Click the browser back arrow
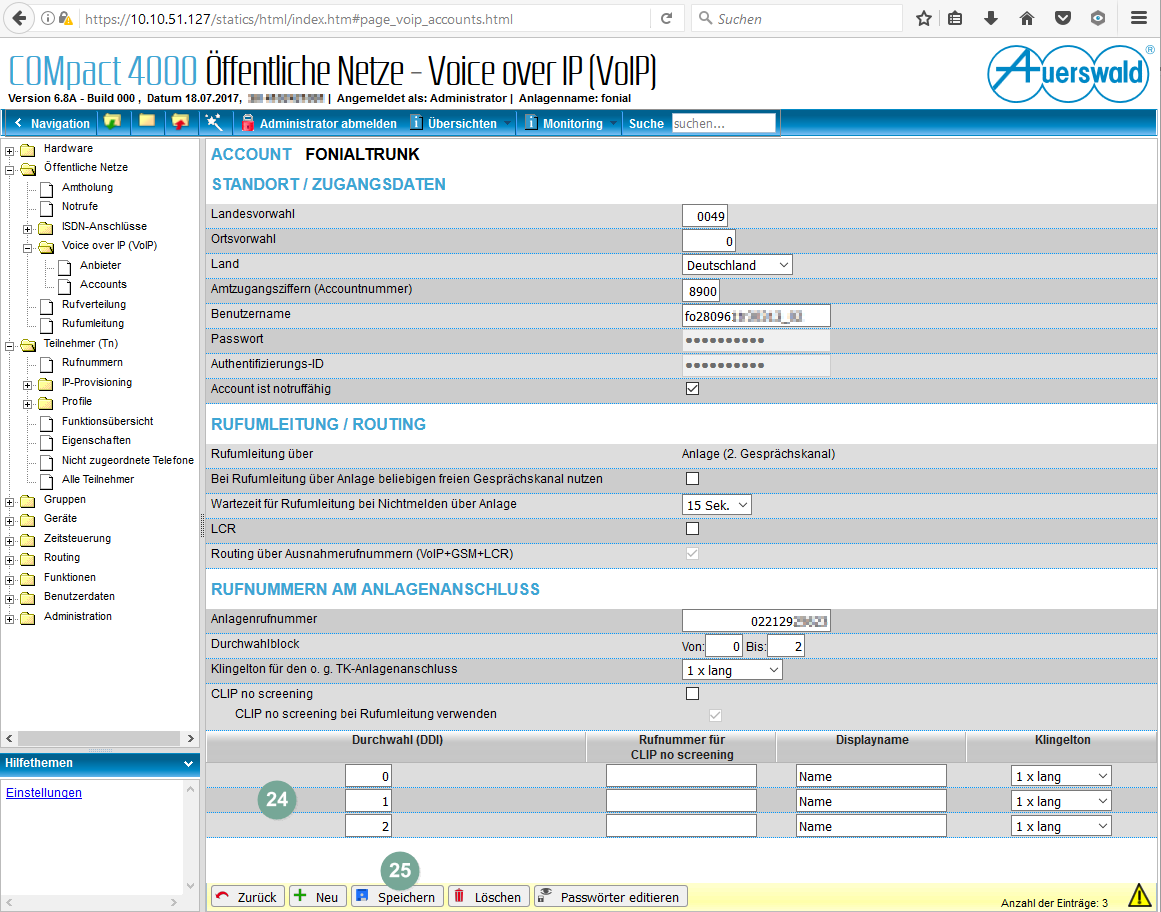 [19, 19]
